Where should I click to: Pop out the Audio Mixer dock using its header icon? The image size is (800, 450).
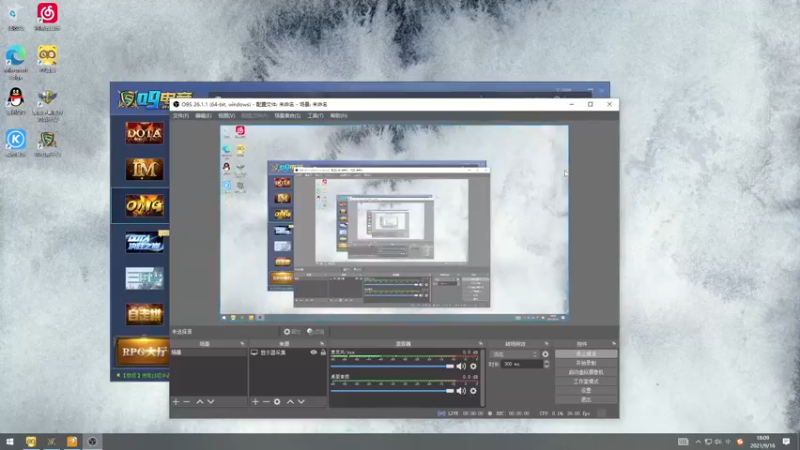pyautogui.click(x=480, y=344)
